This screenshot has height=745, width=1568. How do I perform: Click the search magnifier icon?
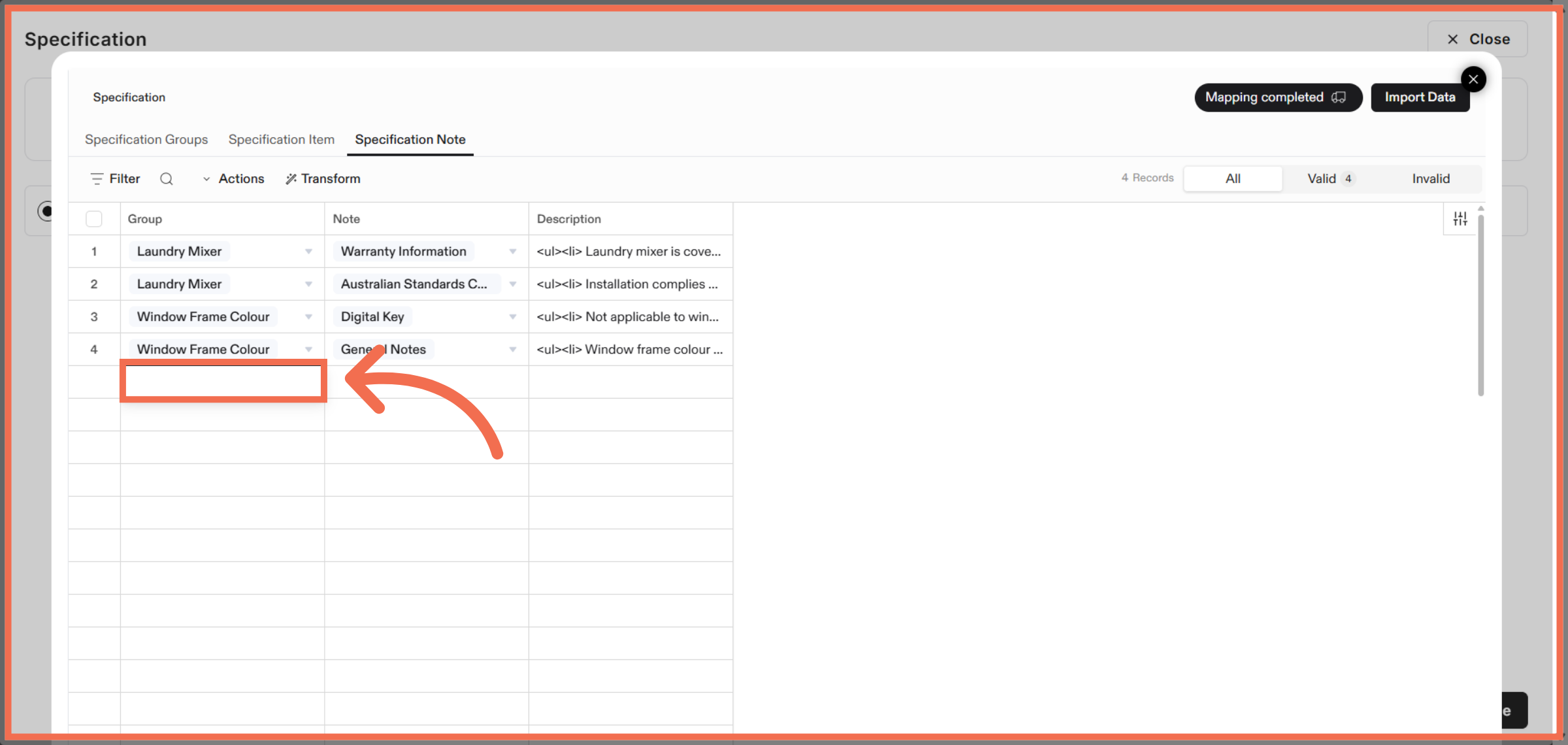pyautogui.click(x=167, y=178)
